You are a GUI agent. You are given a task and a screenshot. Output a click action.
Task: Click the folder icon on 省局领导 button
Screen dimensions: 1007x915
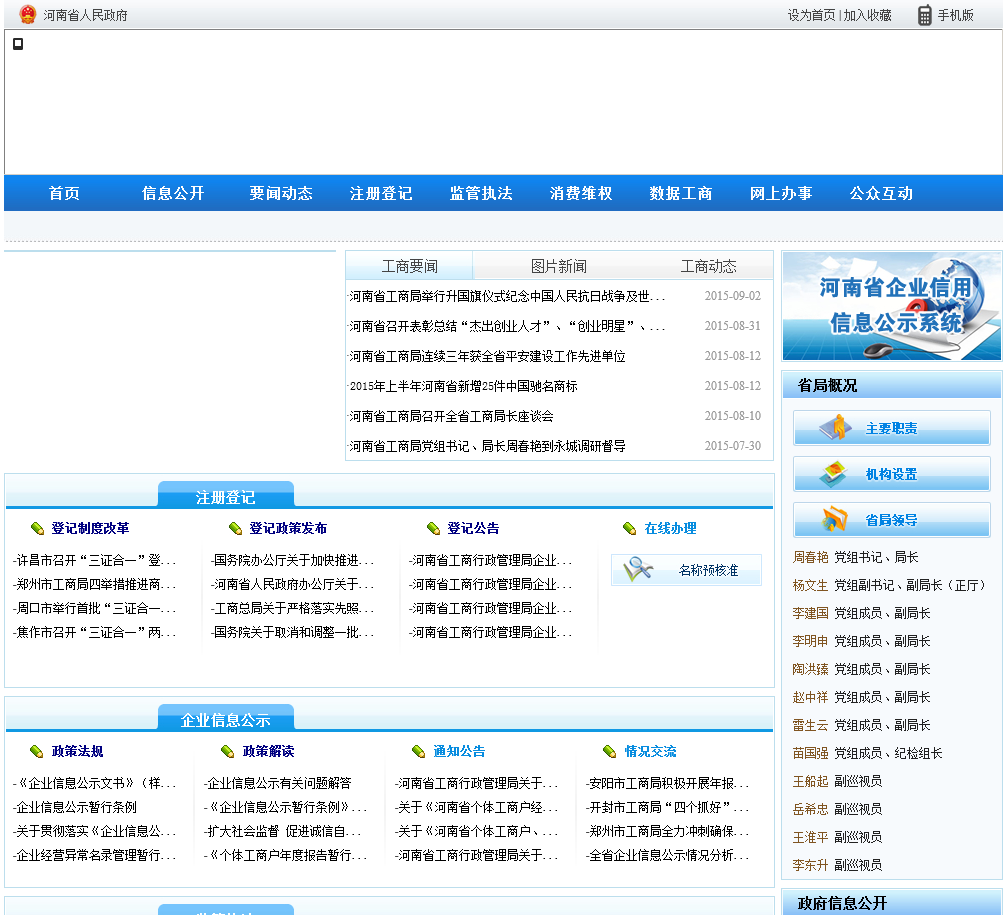point(835,519)
